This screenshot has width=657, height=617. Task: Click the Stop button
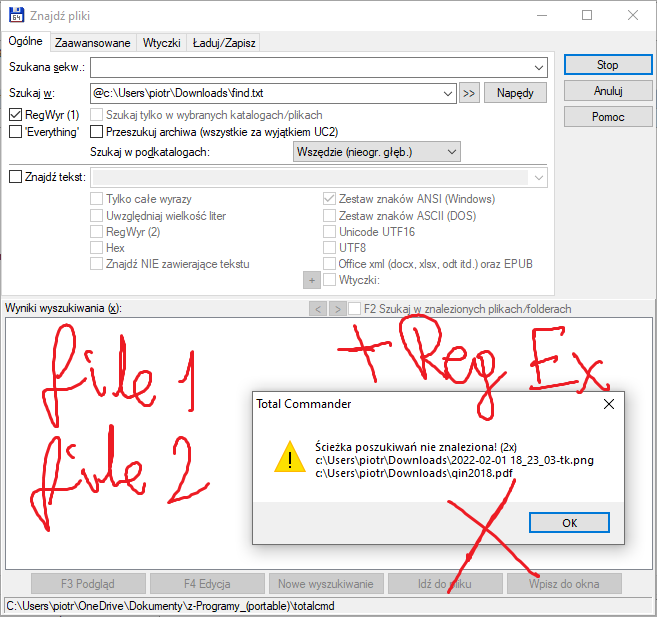(608, 65)
